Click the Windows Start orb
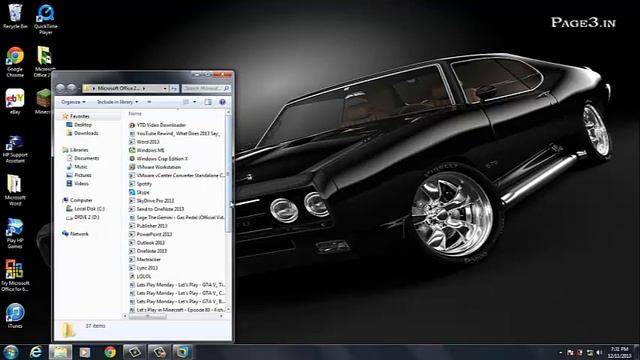 coord(11,352)
